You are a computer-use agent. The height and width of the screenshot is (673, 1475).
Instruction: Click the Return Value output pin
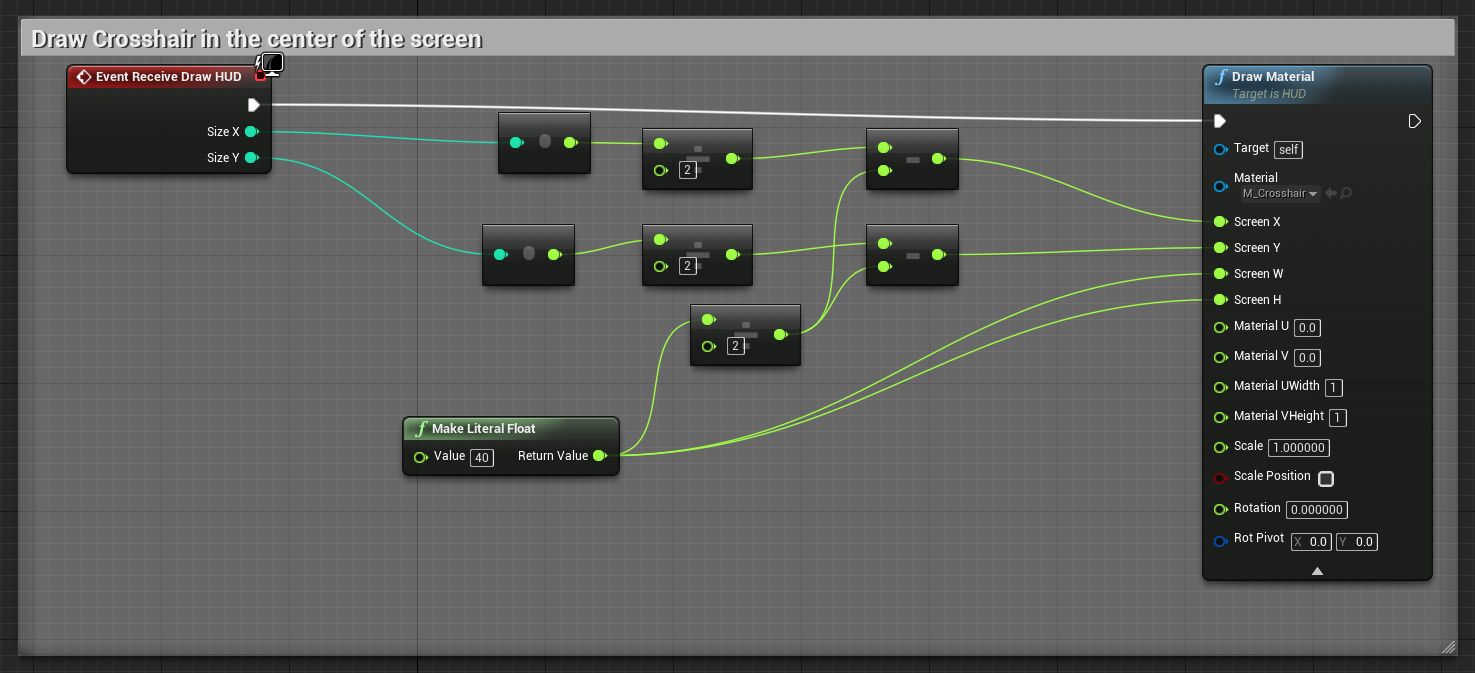click(x=600, y=456)
